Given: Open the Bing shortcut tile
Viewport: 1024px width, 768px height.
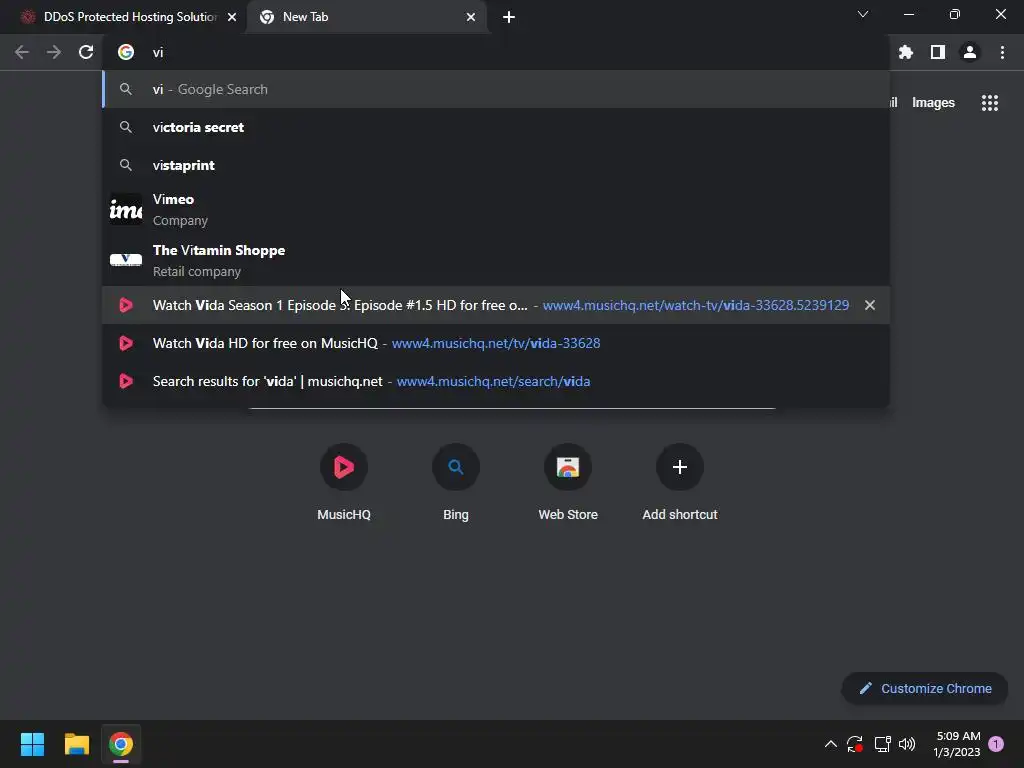Looking at the screenshot, I should pos(456,482).
